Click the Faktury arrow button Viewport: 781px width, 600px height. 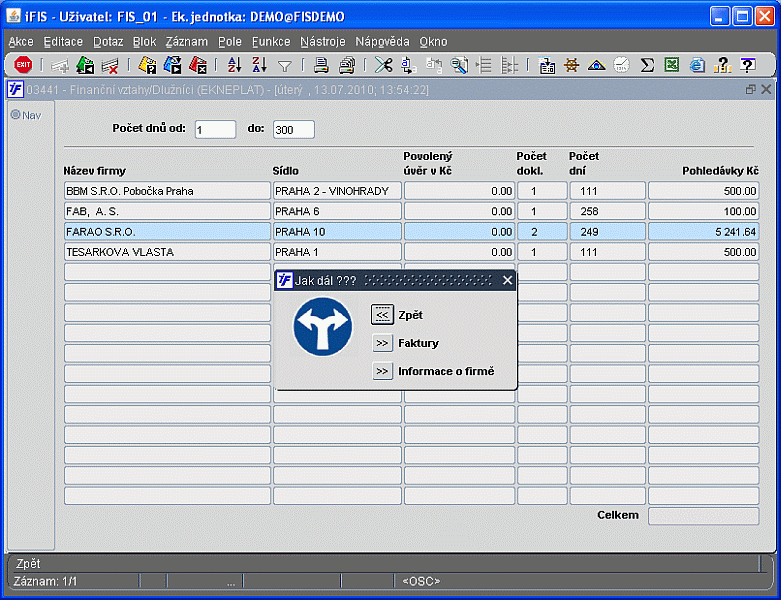(x=382, y=343)
